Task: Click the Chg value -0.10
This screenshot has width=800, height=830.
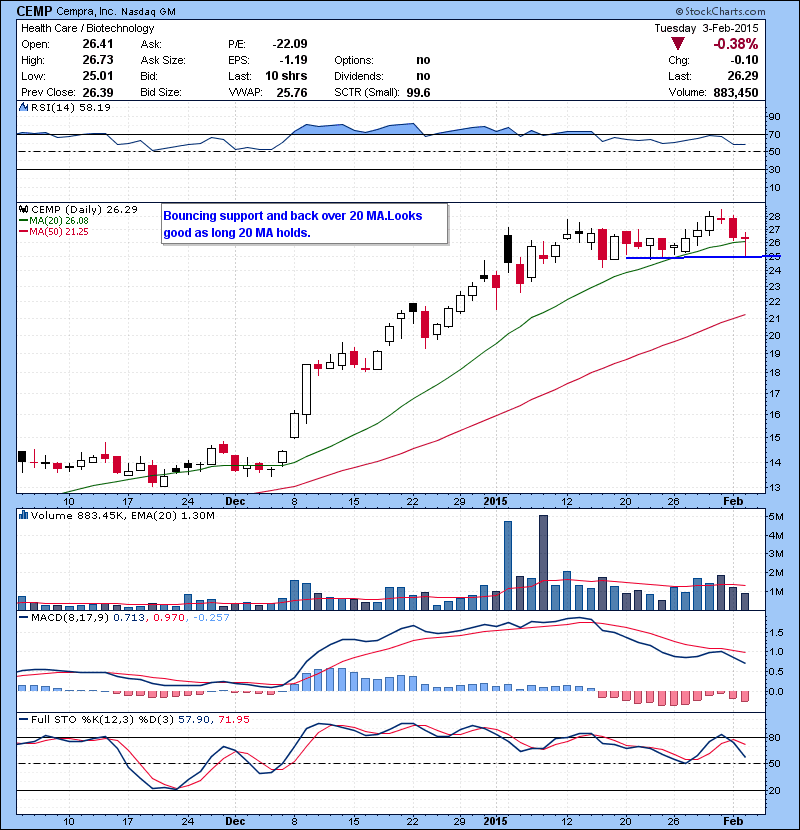Action: coord(745,60)
